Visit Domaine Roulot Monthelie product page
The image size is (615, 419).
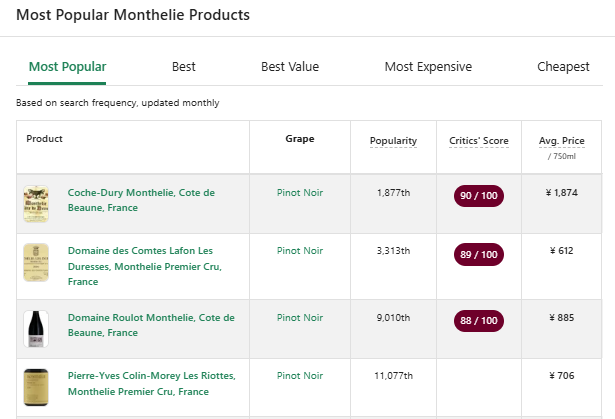pos(150,325)
